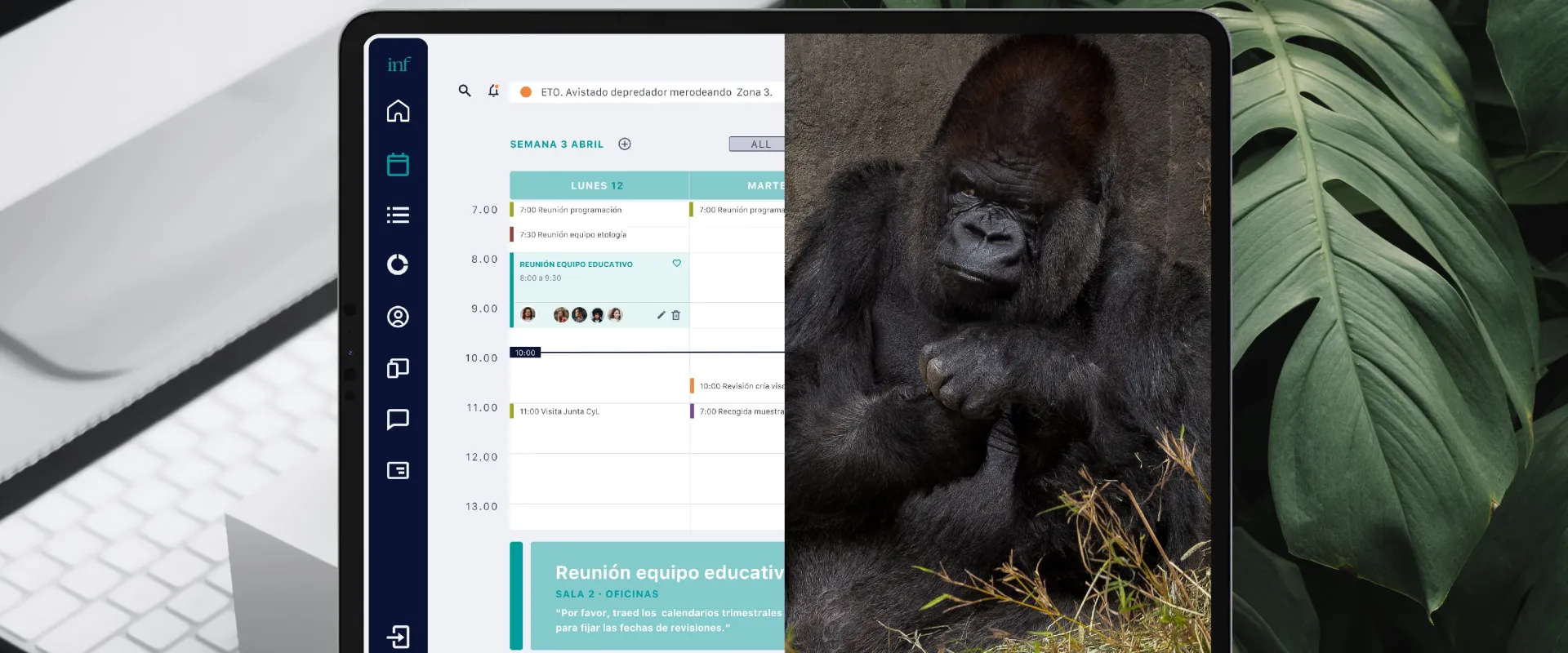The image size is (1568, 653).
Task: Click the logout icon in sidebar
Action: (x=398, y=636)
